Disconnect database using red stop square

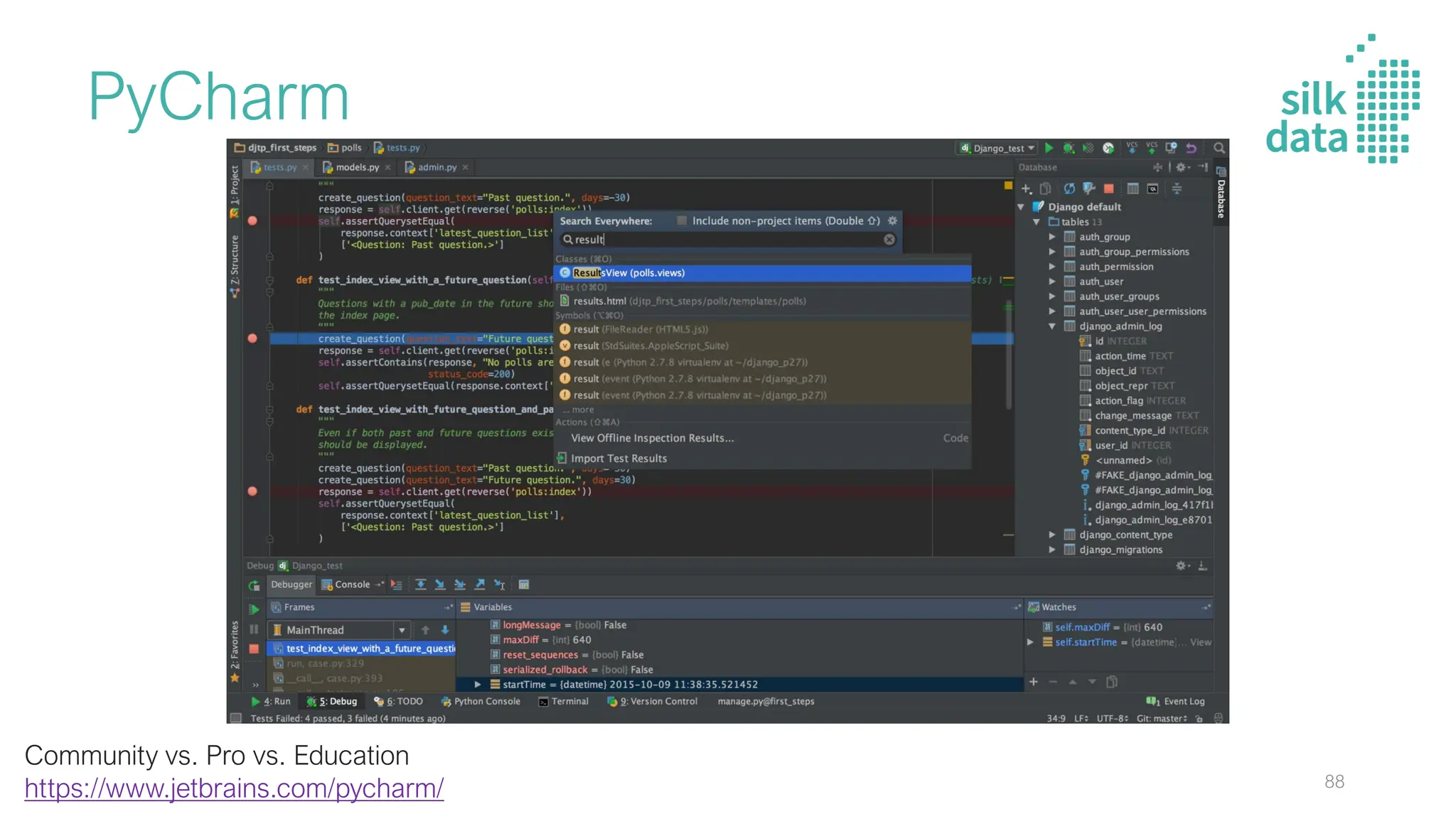(1108, 188)
